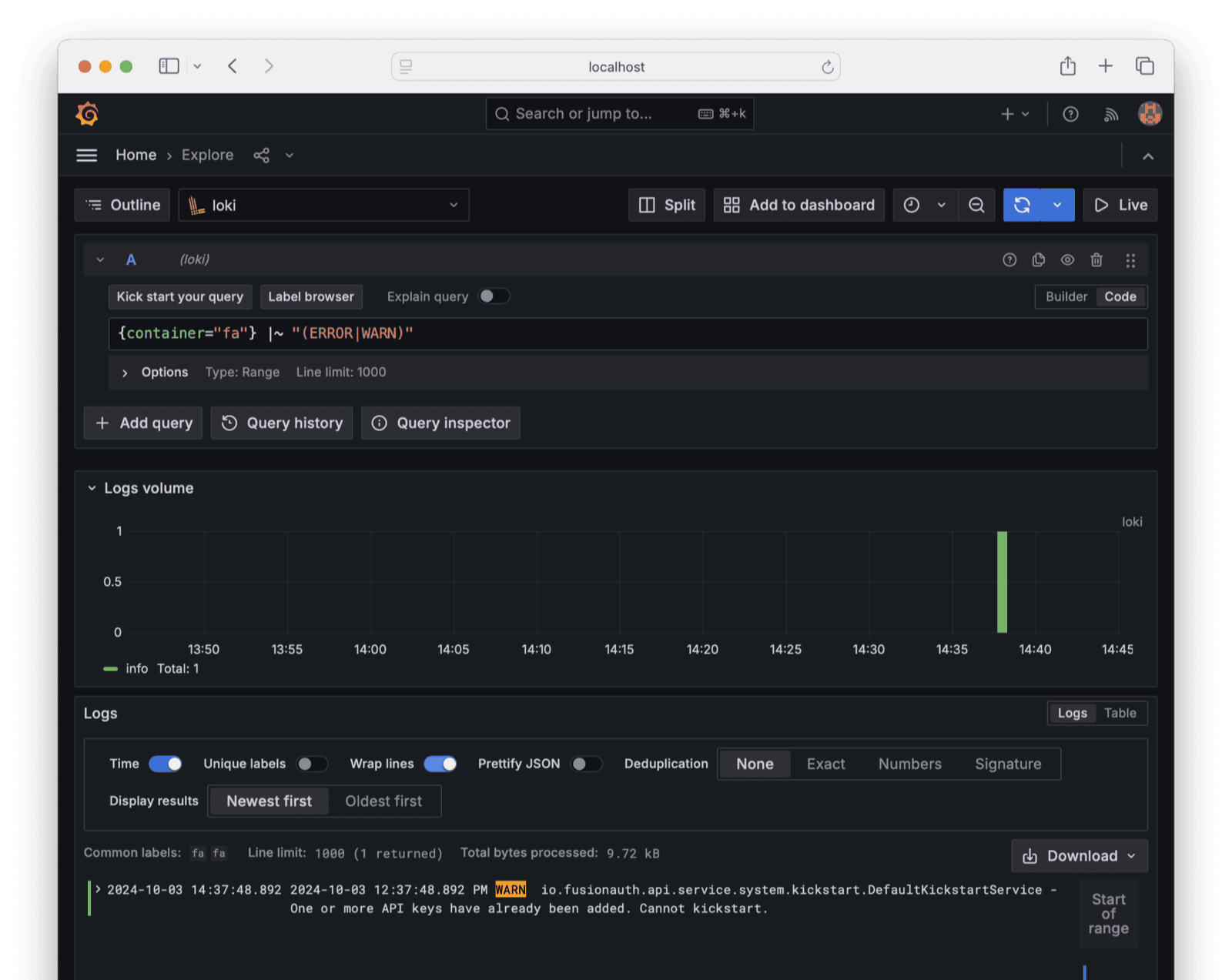
Task: Delete query A with the trash icon
Action: 1096,259
